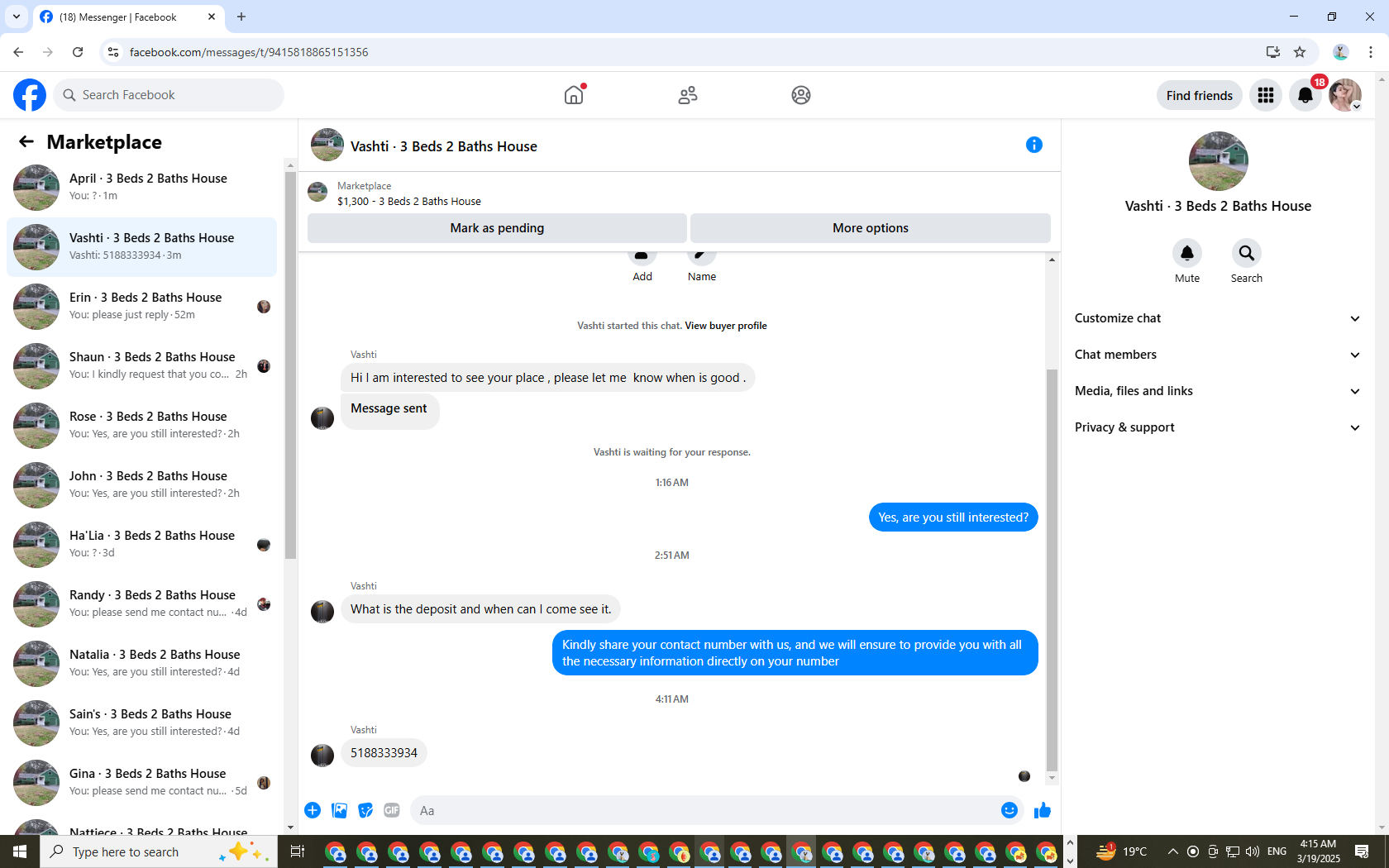The width and height of the screenshot is (1389, 868).
Task: Click the browser address bar URL
Action: point(249,52)
